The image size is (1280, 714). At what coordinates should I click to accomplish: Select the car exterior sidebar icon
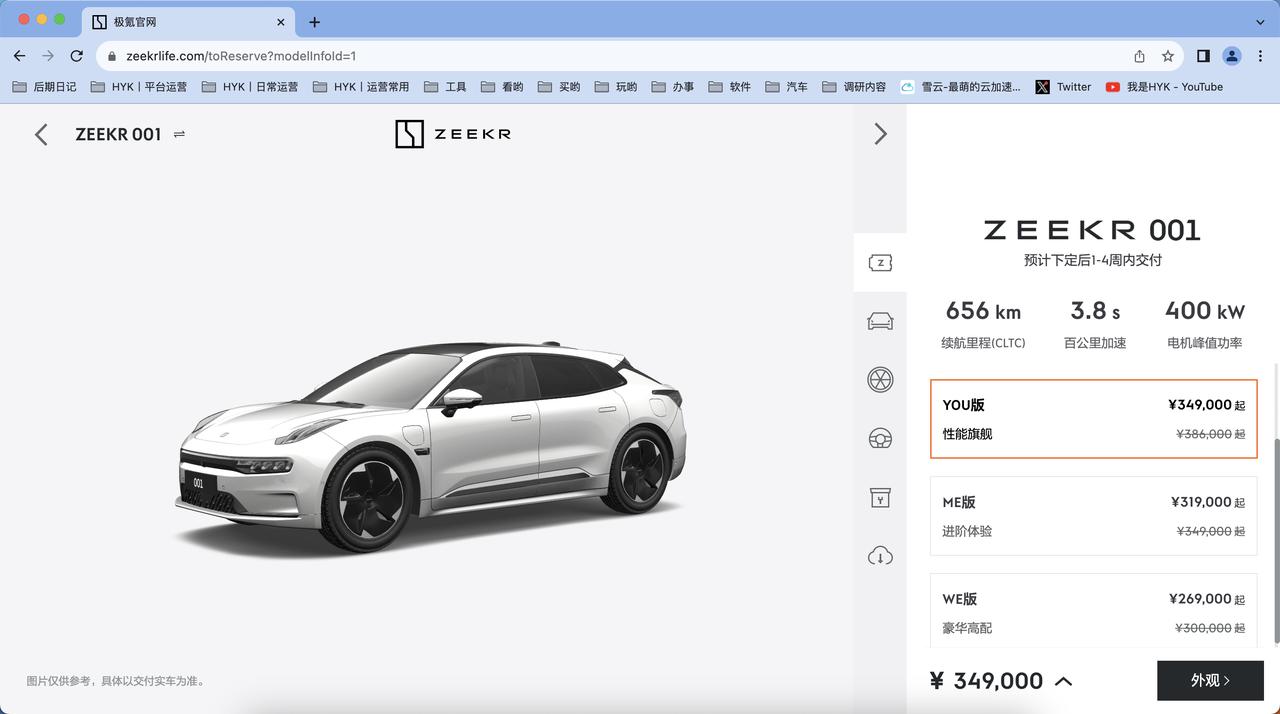click(880, 321)
